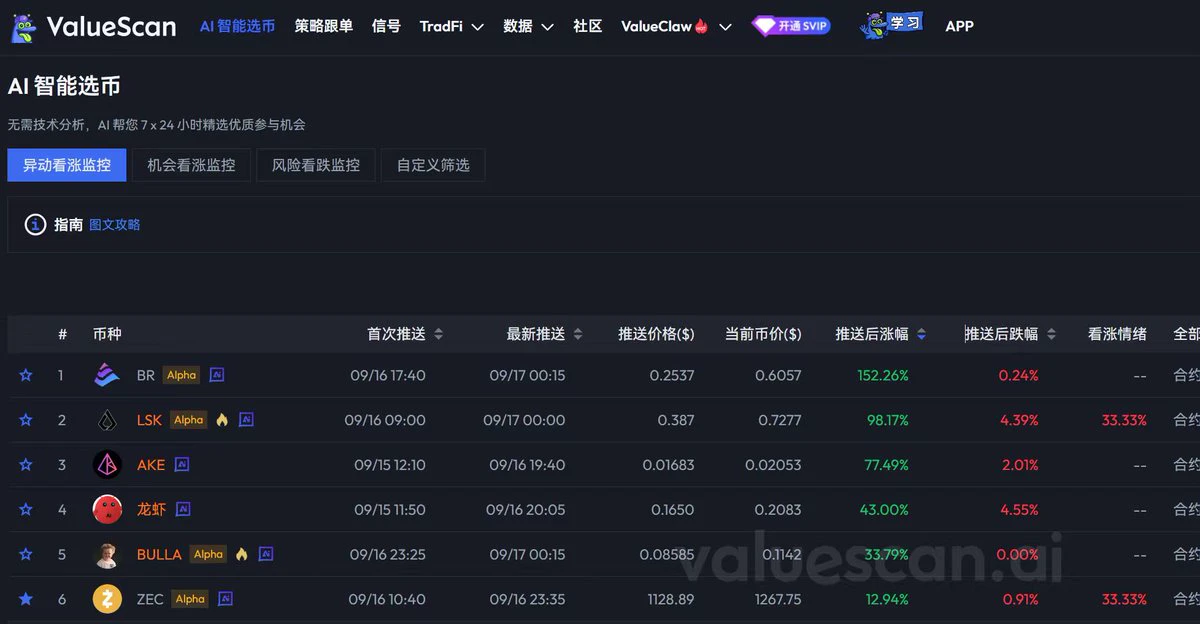Open the 龙虾 coin name link

coord(152,510)
